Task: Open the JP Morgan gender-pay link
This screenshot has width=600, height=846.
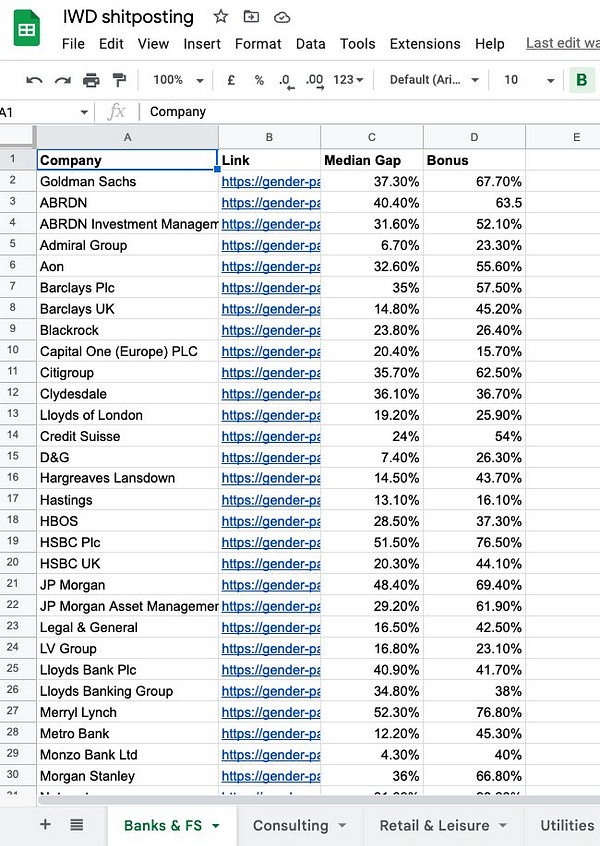Action: point(270,585)
